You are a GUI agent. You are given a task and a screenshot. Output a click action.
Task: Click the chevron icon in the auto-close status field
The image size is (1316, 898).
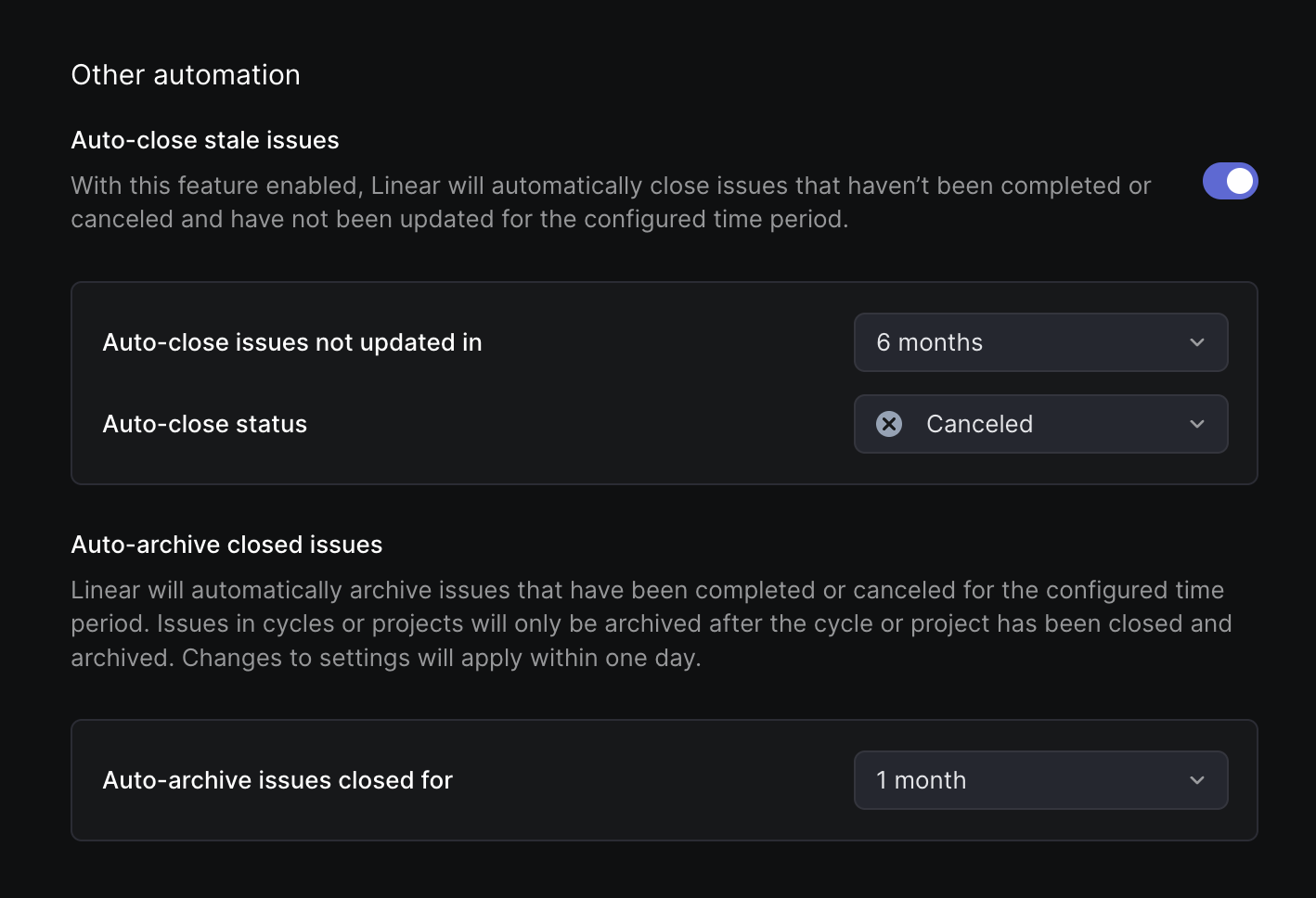(x=1197, y=424)
